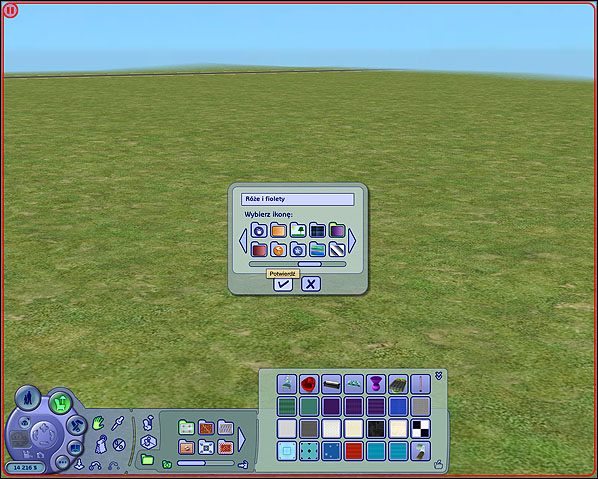Open the orange collection folder

point(186,447)
